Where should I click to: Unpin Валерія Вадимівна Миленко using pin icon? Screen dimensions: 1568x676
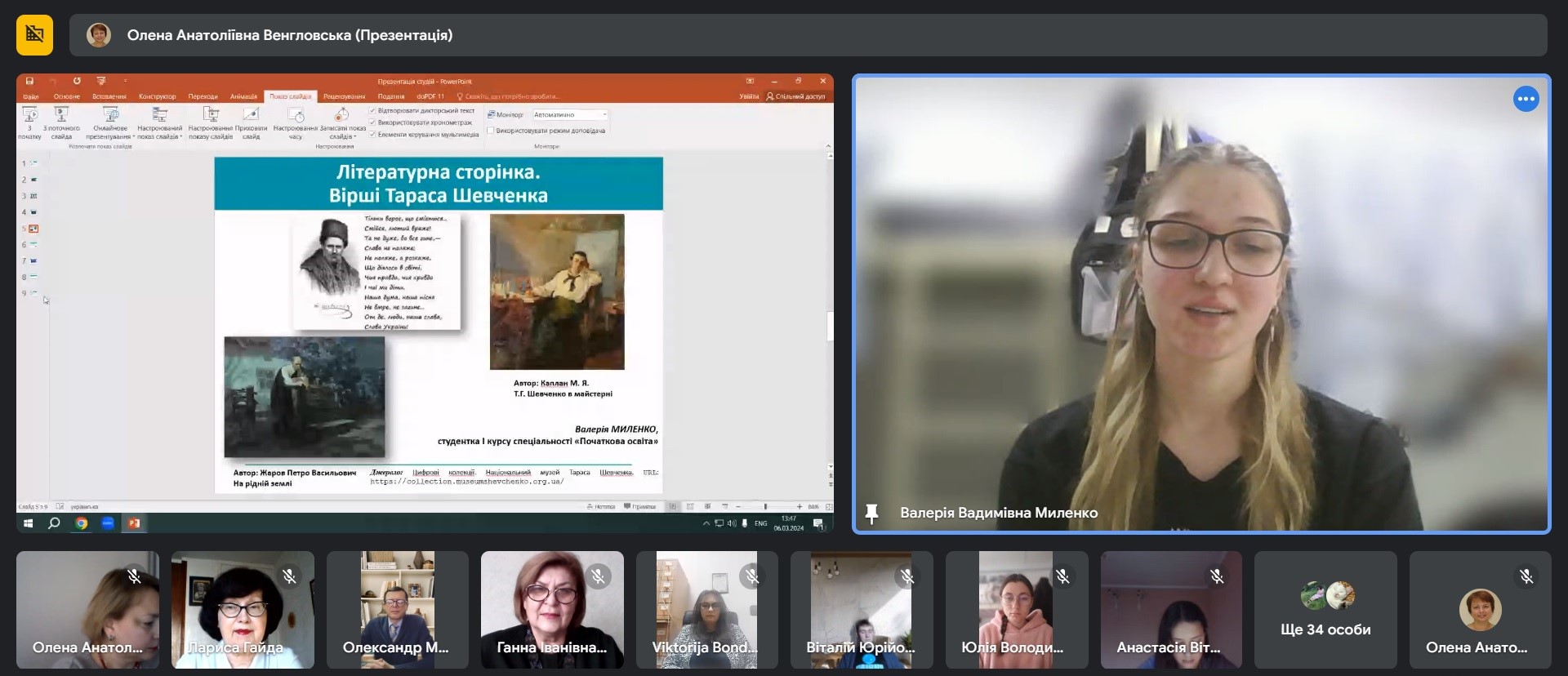pyautogui.click(x=871, y=513)
